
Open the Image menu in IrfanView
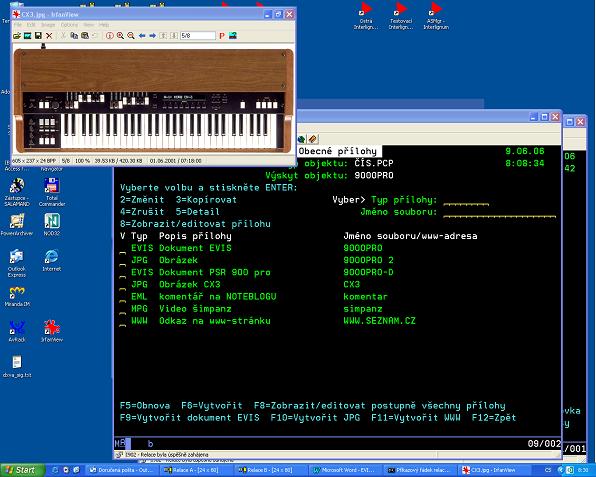48,25
